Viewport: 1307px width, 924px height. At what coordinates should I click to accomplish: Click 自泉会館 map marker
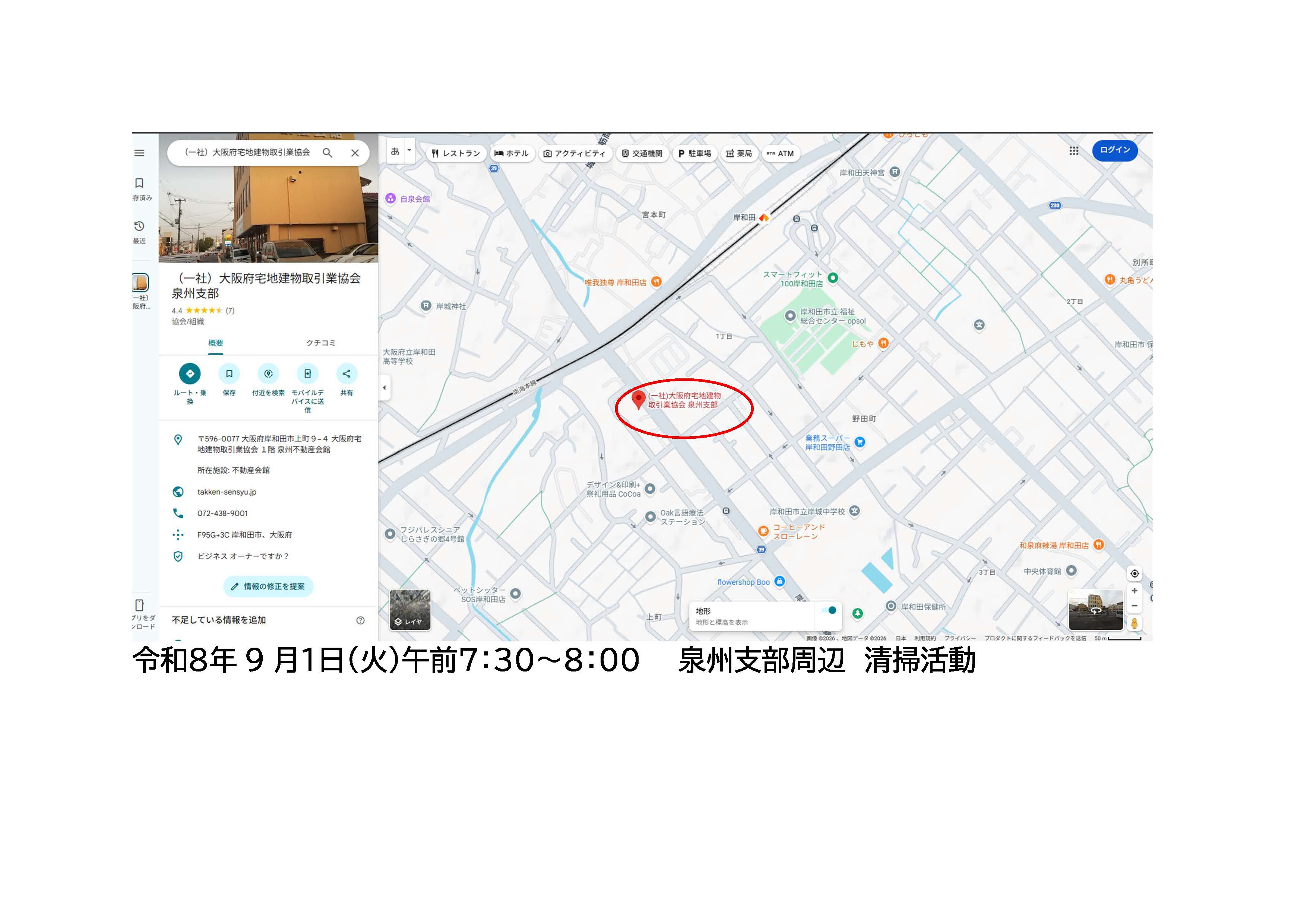point(390,199)
